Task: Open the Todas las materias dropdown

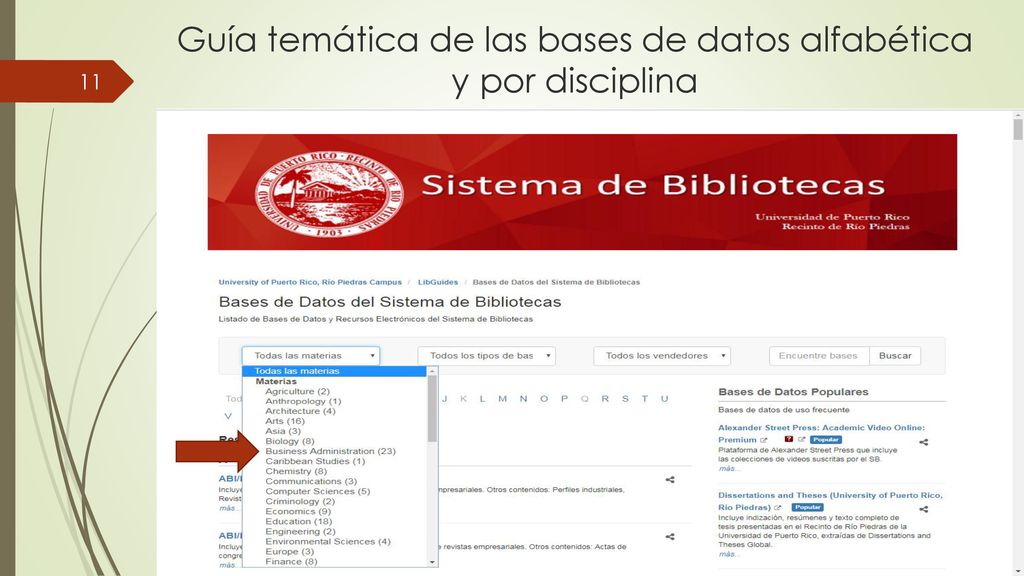Action: (311, 356)
